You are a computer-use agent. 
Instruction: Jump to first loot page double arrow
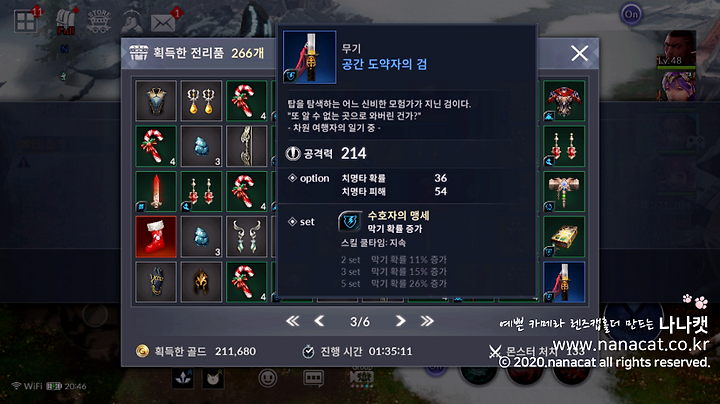point(292,321)
